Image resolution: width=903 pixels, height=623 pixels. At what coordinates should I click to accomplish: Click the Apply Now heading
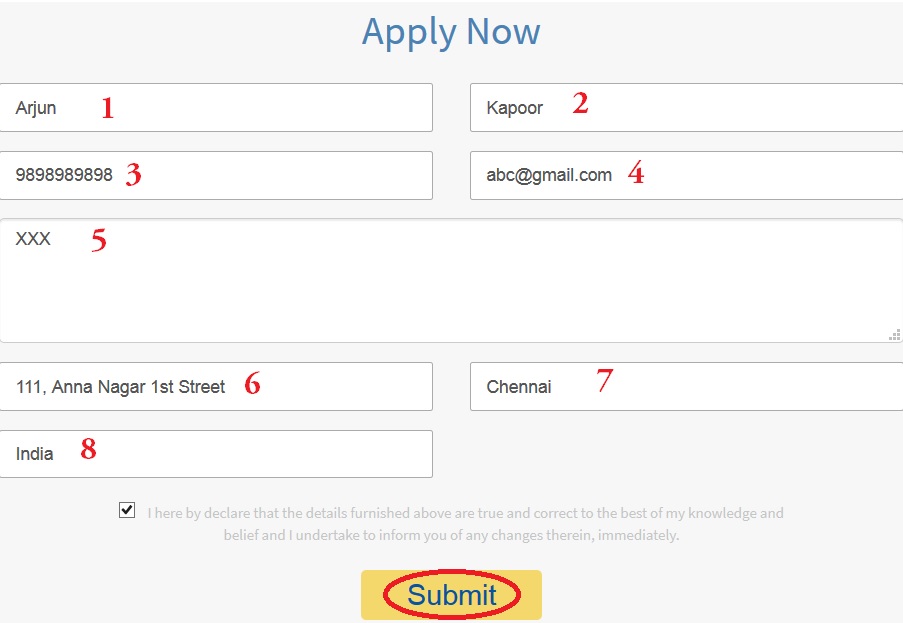pos(451,32)
